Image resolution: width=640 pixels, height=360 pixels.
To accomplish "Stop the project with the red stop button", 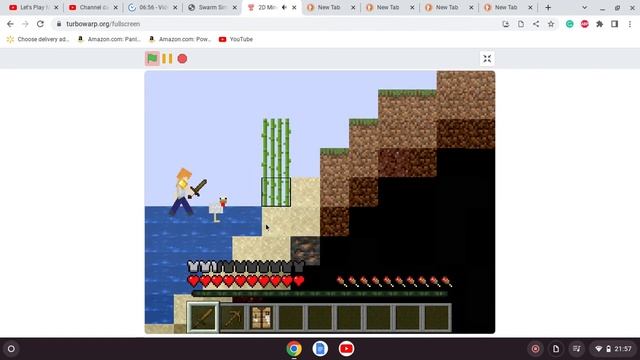I will (x=182, y=58).
